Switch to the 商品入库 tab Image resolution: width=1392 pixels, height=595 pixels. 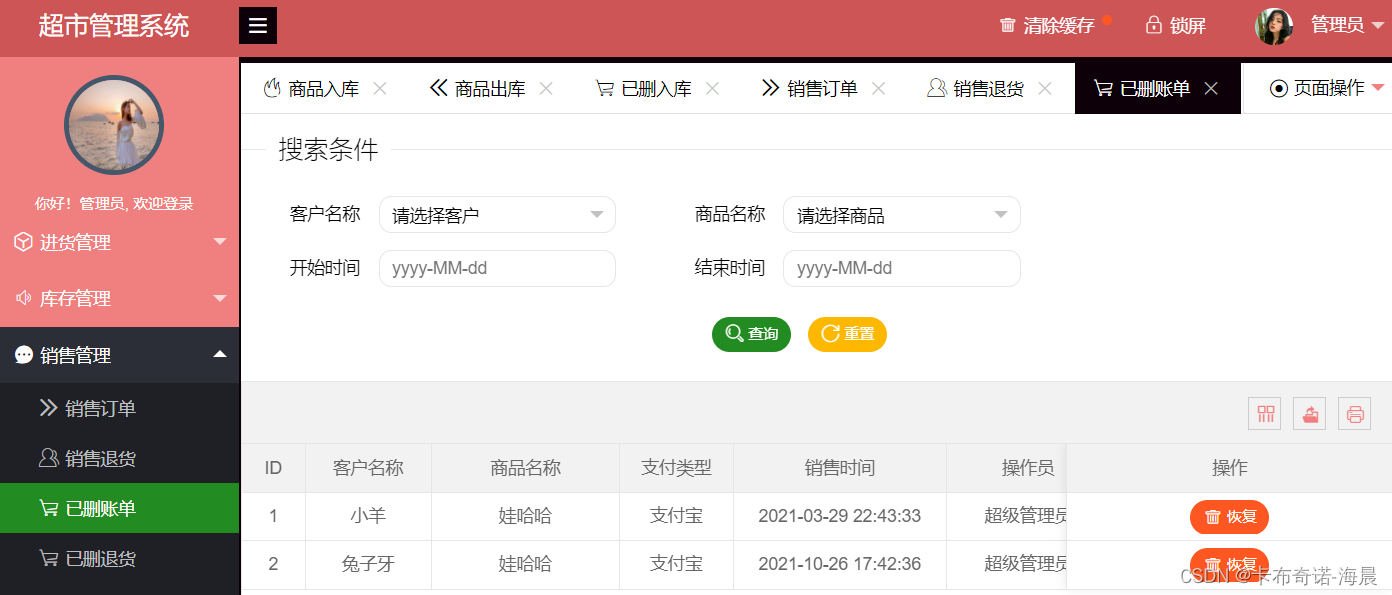[324, 89]
